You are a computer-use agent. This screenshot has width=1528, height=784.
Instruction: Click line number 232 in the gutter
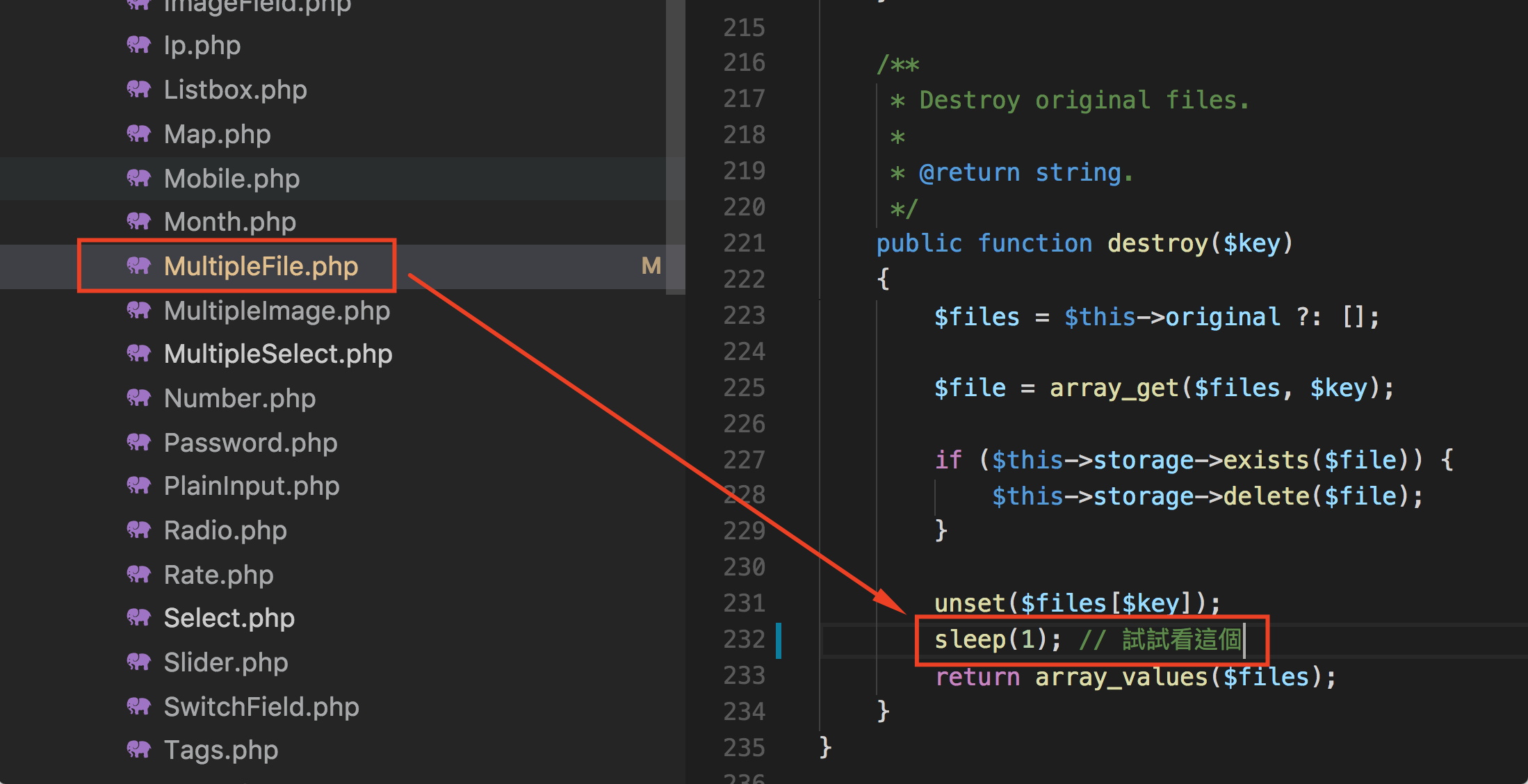click(x=744, y=639)
